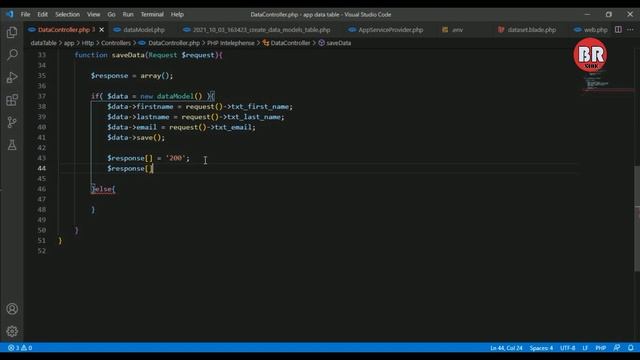Click line number 37 in gutter

tap(42, 96)
